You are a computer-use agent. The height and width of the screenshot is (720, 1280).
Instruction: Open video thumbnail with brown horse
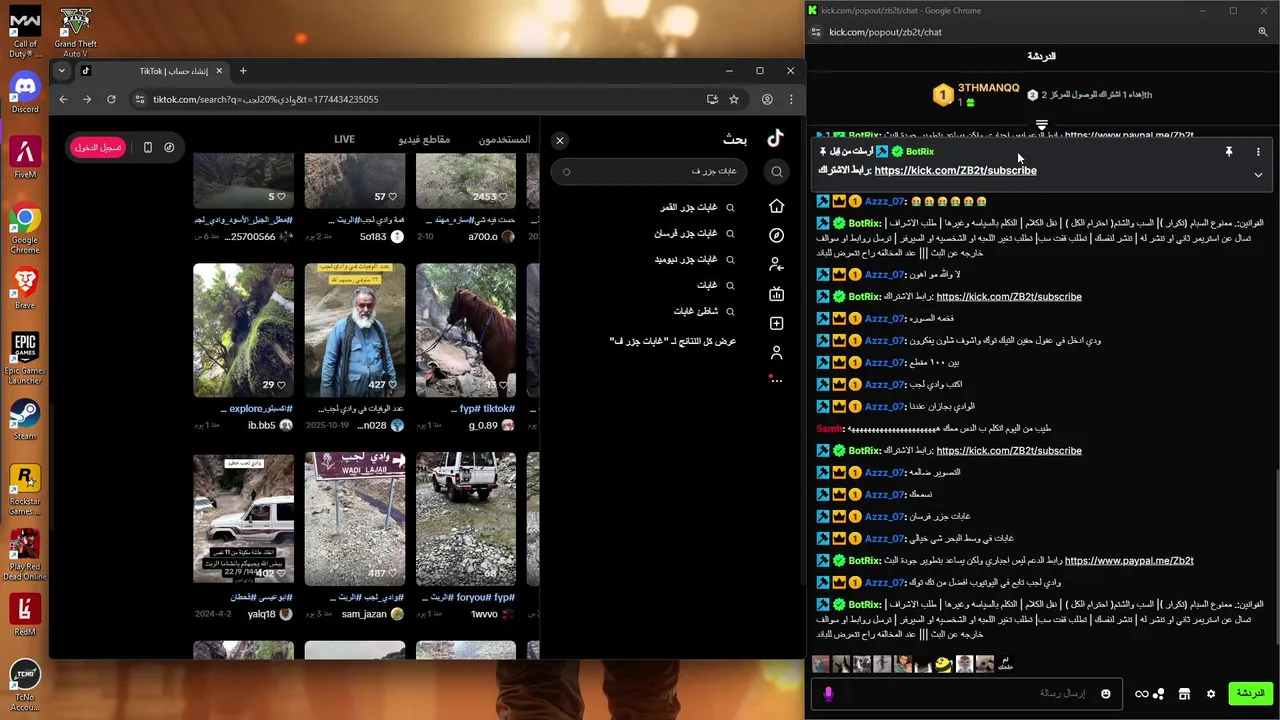point(466,330)
